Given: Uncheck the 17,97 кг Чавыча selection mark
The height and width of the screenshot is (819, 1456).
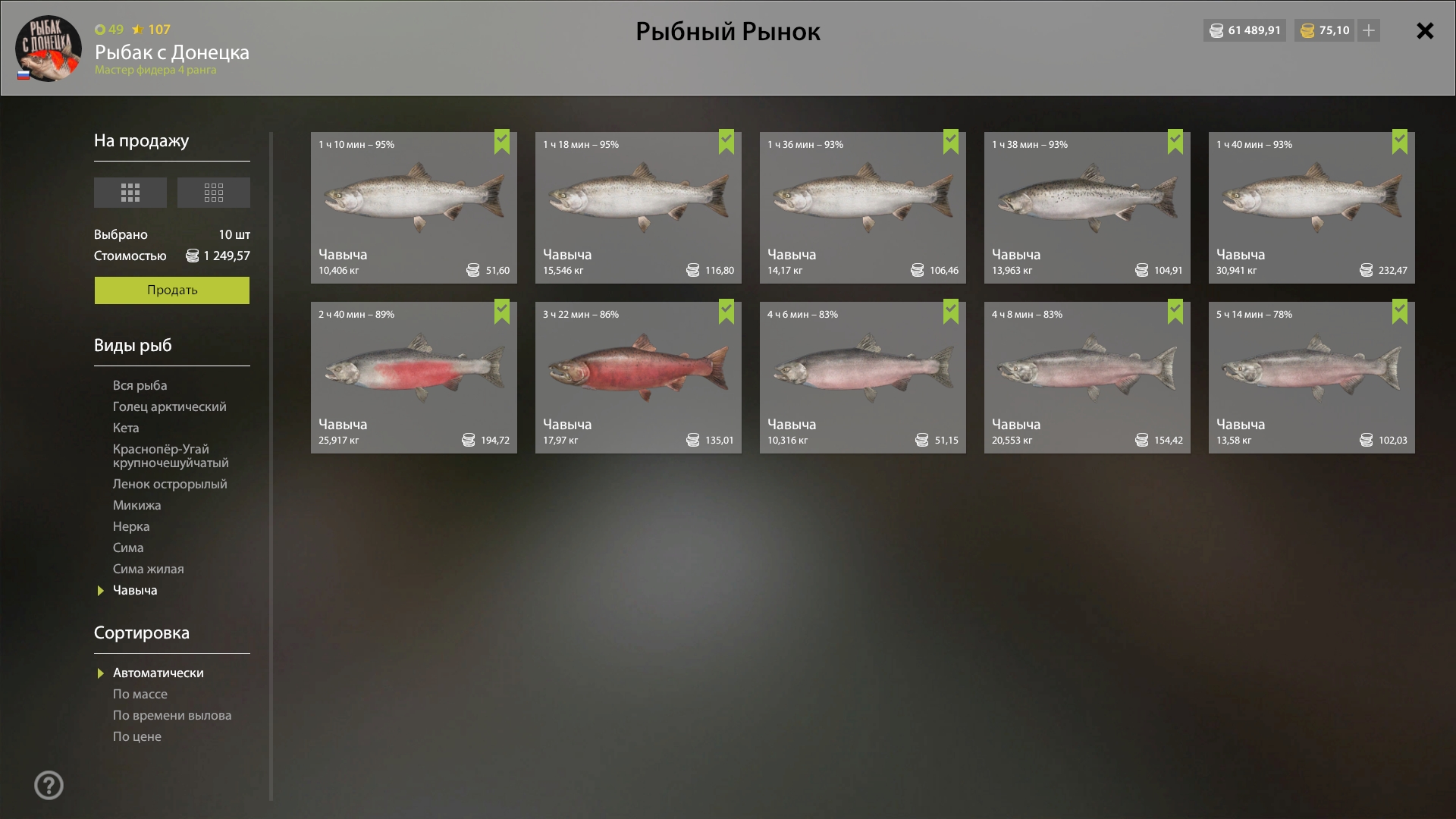Looking at the screenshot, I should [726, 311].
